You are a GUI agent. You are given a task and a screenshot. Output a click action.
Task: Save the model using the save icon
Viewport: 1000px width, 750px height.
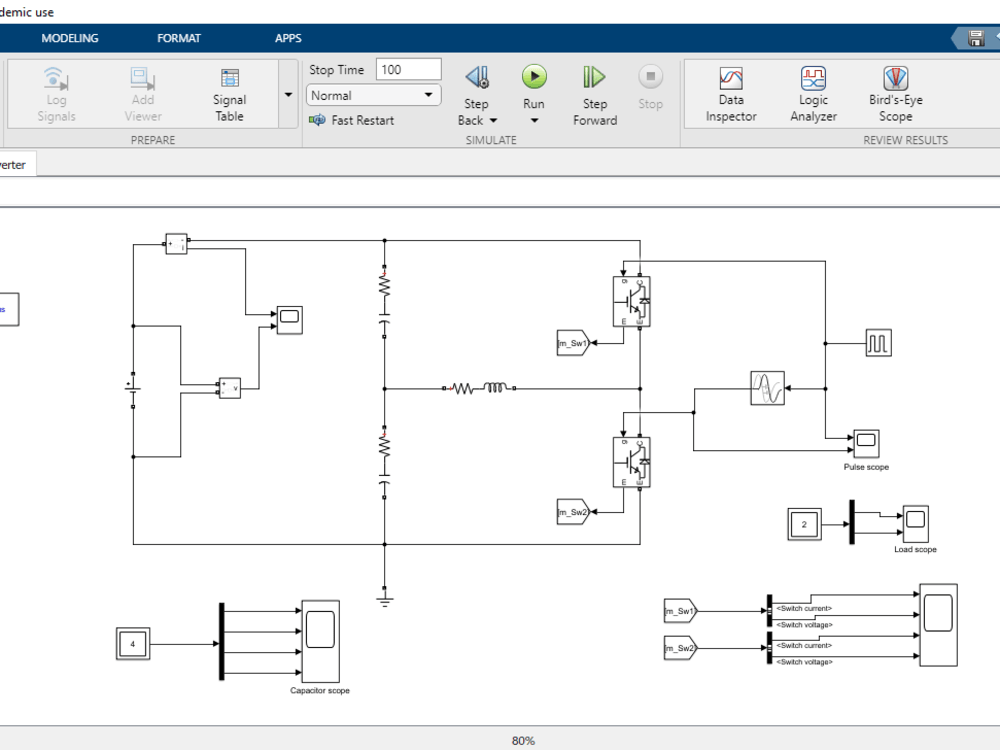click(x=975, y=38)
